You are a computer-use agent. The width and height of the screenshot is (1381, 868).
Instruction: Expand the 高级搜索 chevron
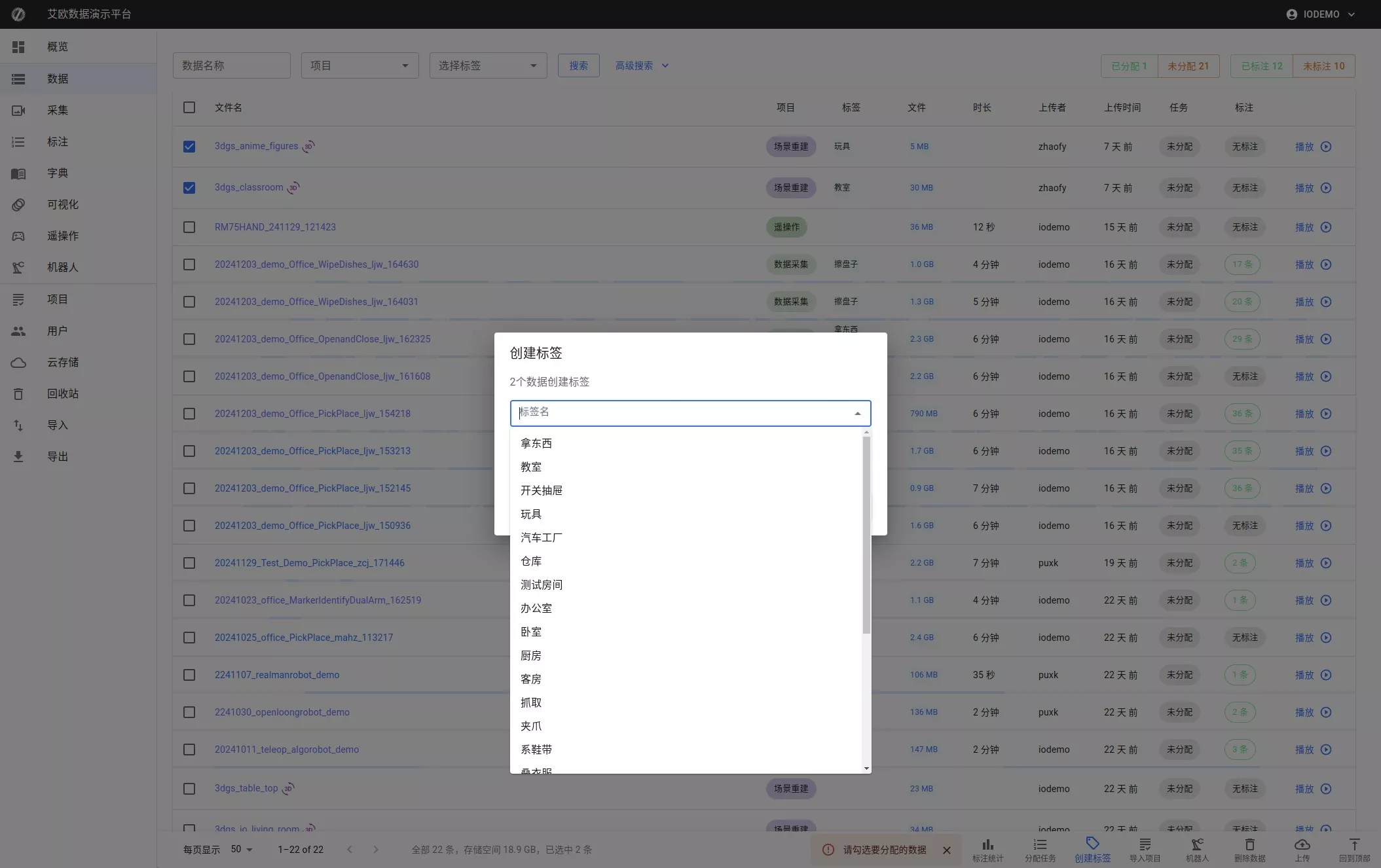[x=665, y=65]
